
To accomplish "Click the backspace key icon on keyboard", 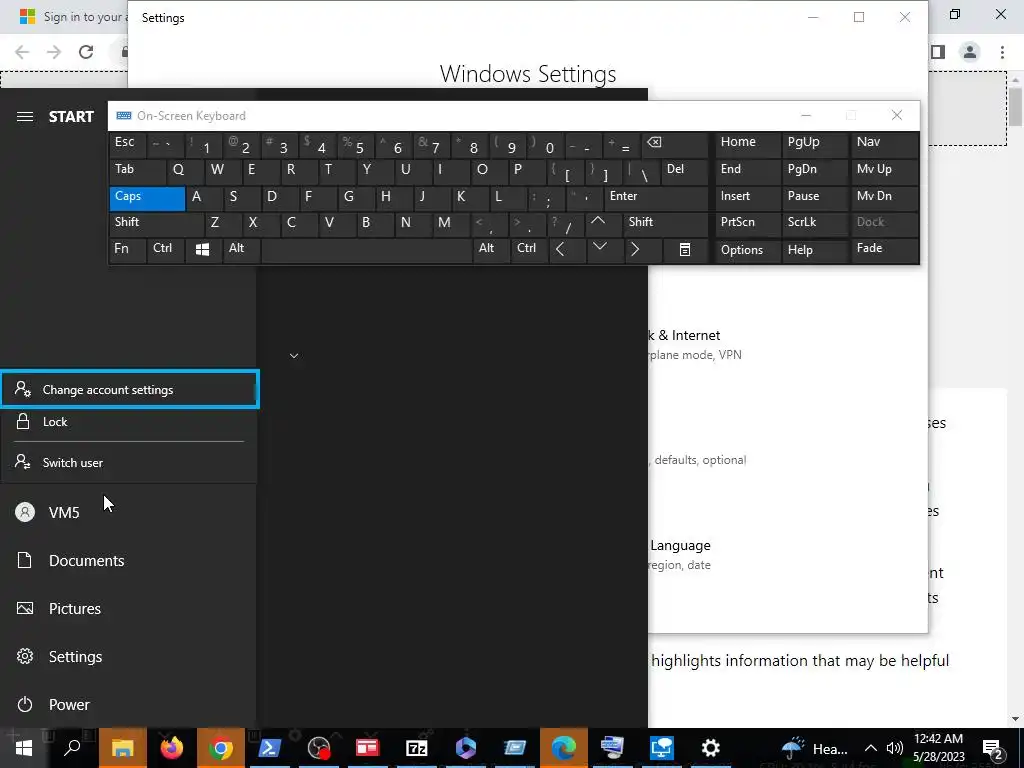I will click(674, 144).
